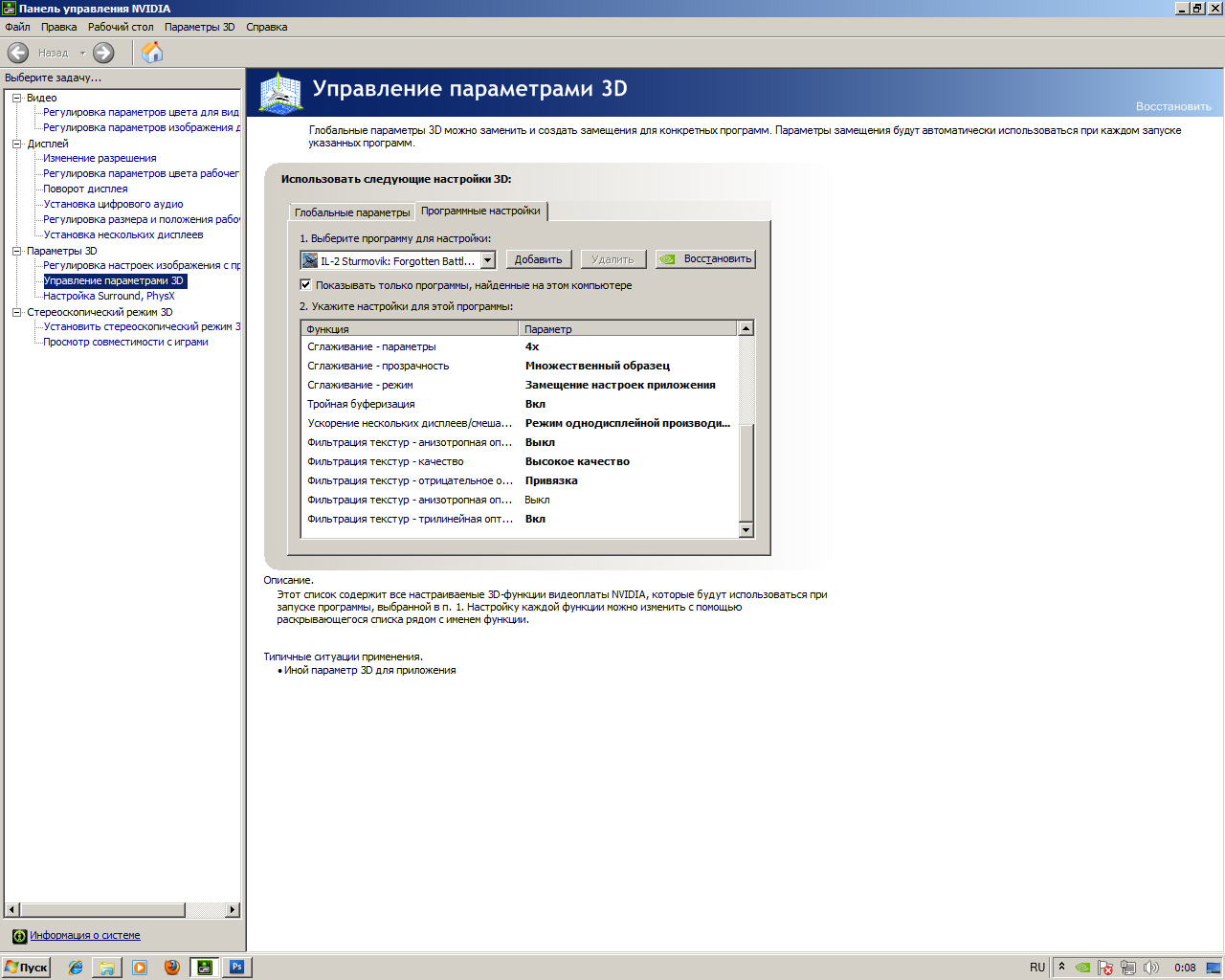The image size is (1225, 980).
Task: Open Просмотр совместимости с играми task
Action: click(x=125, y=342)
